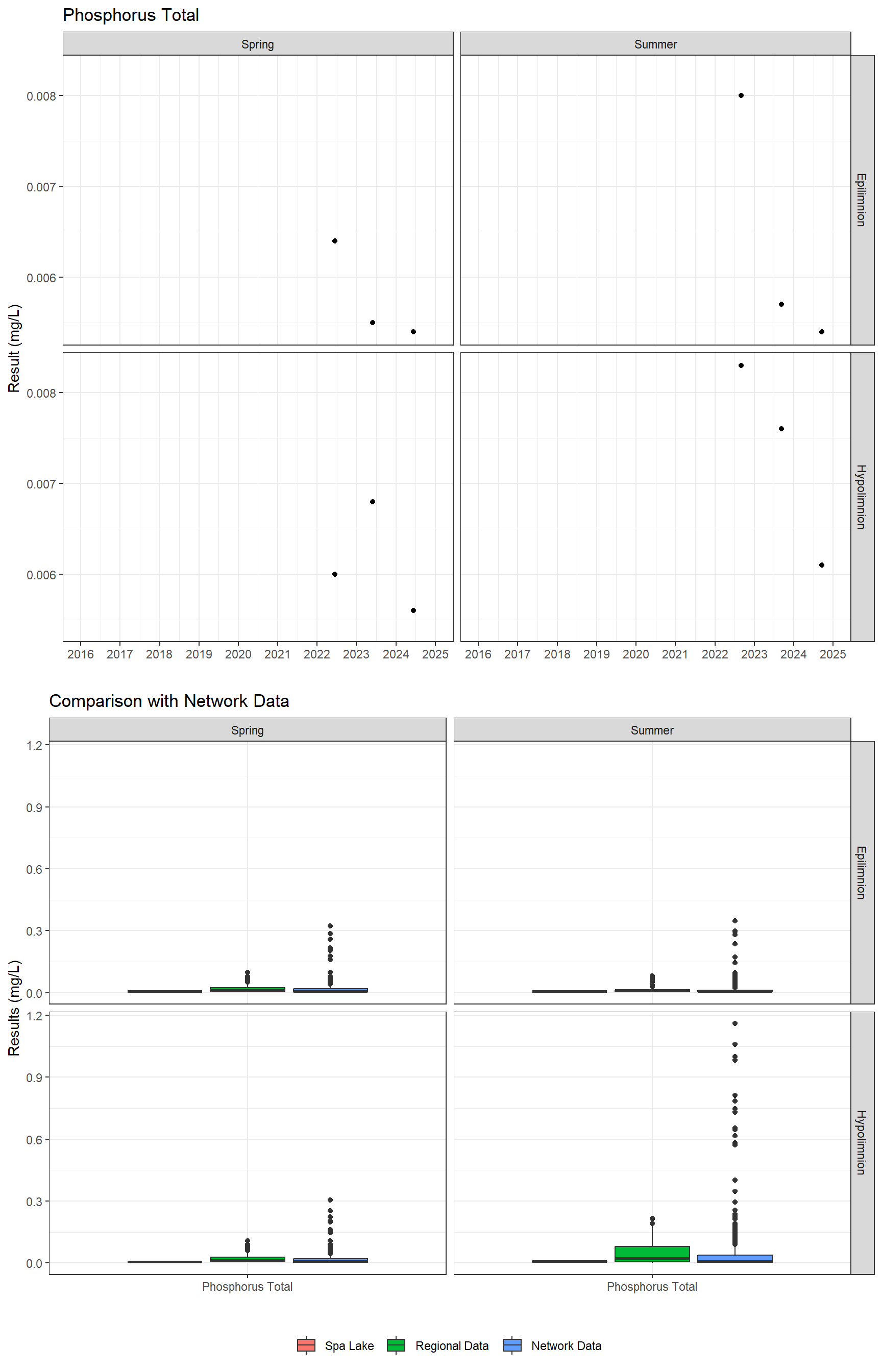Click the 2020 tick label on Spring axis
Image resolution: width=882 pixels, height=1372 pixels.
click(x=238, y=654)
